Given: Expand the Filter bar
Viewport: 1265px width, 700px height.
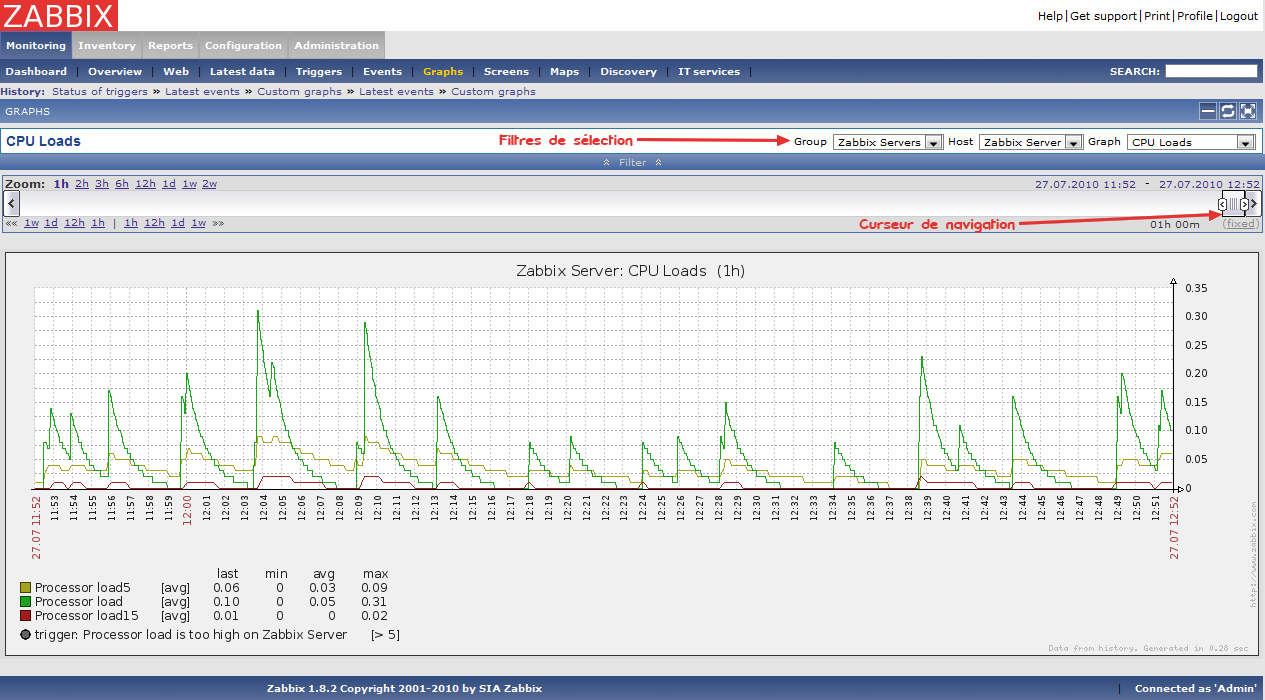Looking at the screenshot, I should coord(632,162).
